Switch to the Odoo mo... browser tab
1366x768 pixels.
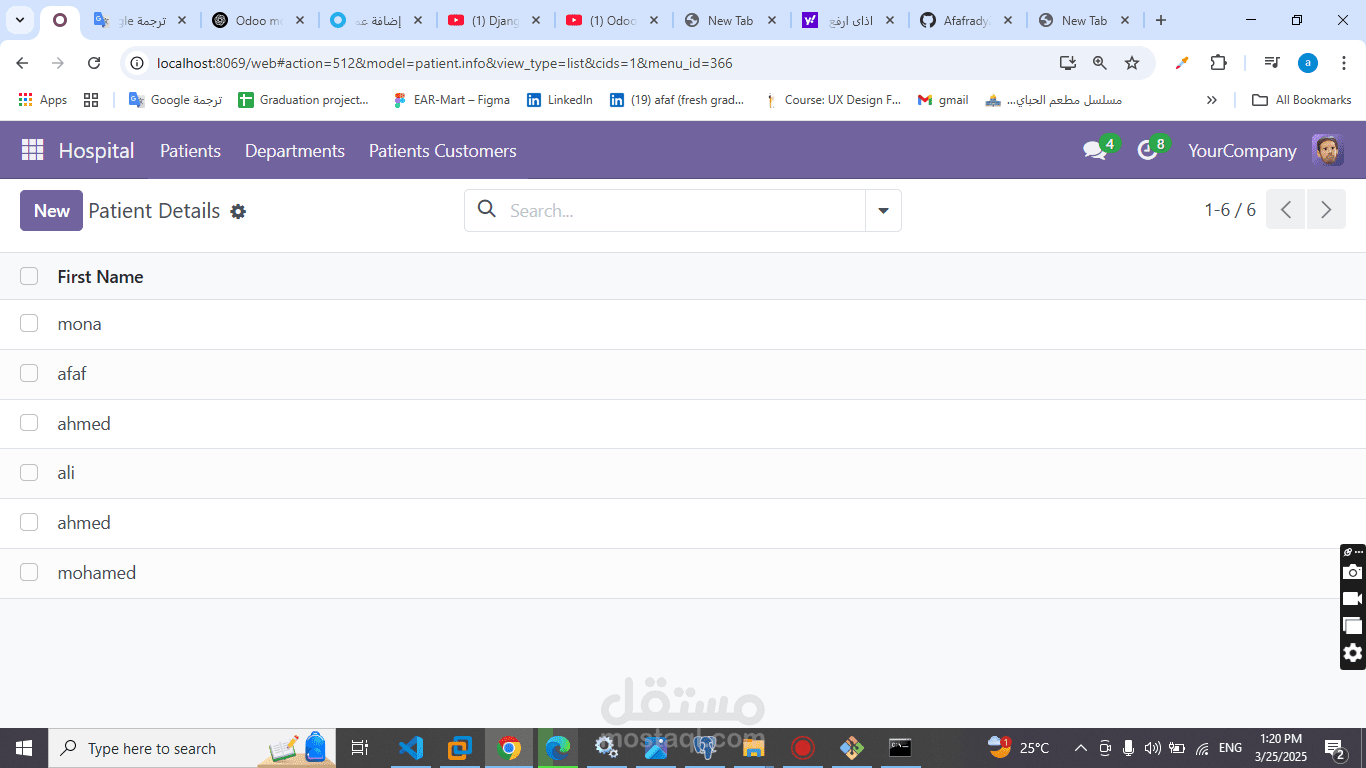tap(259, 20)
